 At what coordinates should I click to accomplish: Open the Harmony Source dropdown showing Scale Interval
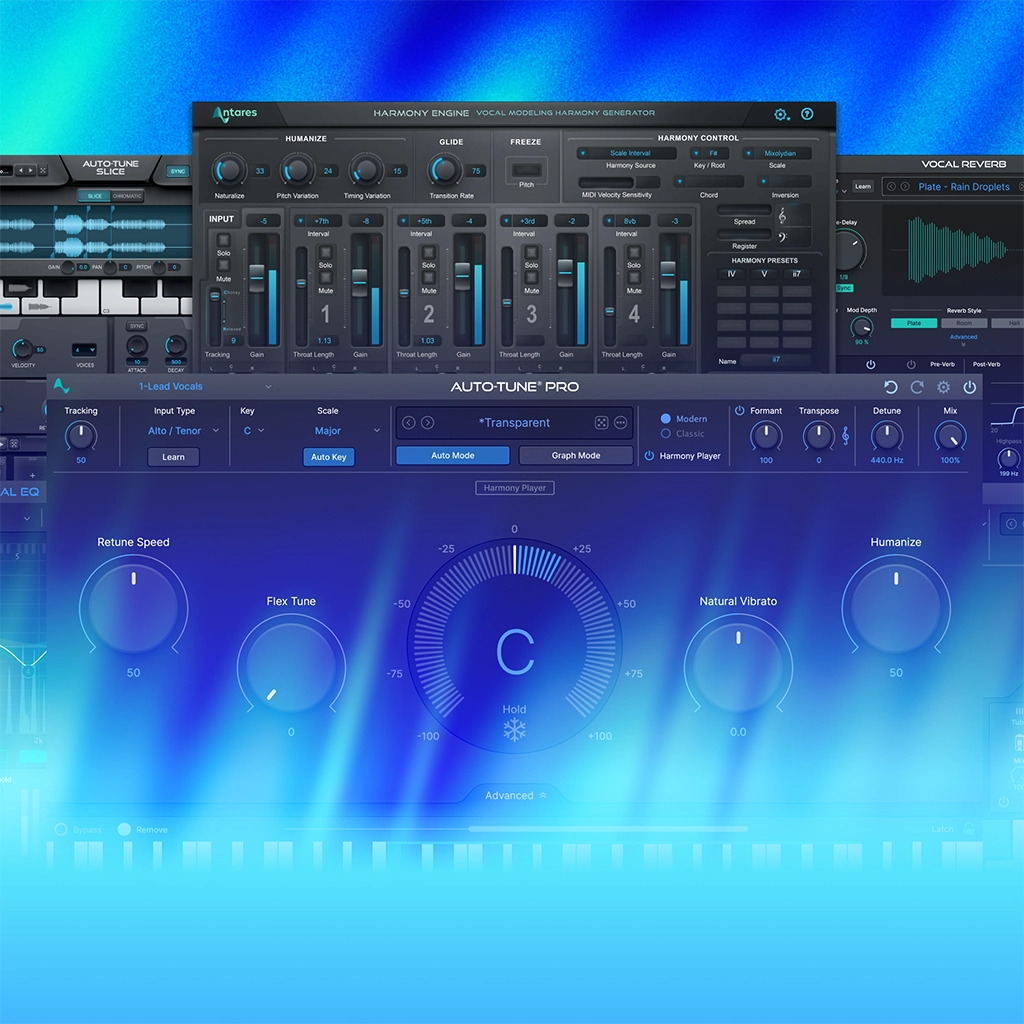pyautogui.click(x=630, y=153)
